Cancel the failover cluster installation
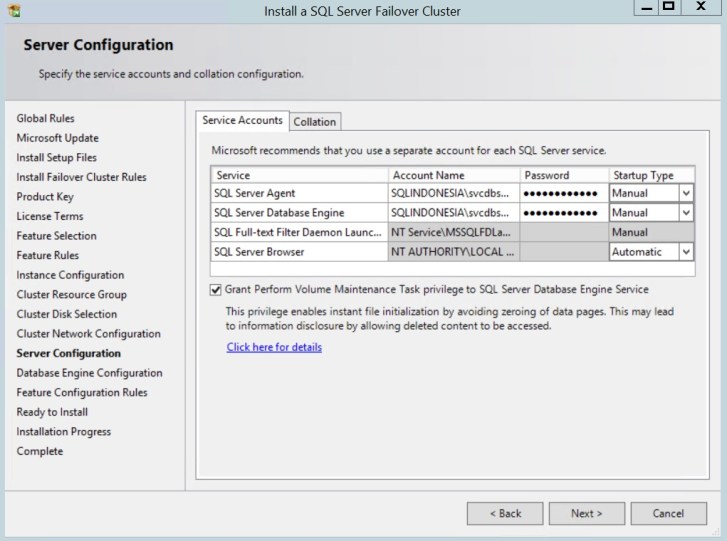The image size is (727, 541). 667,513
